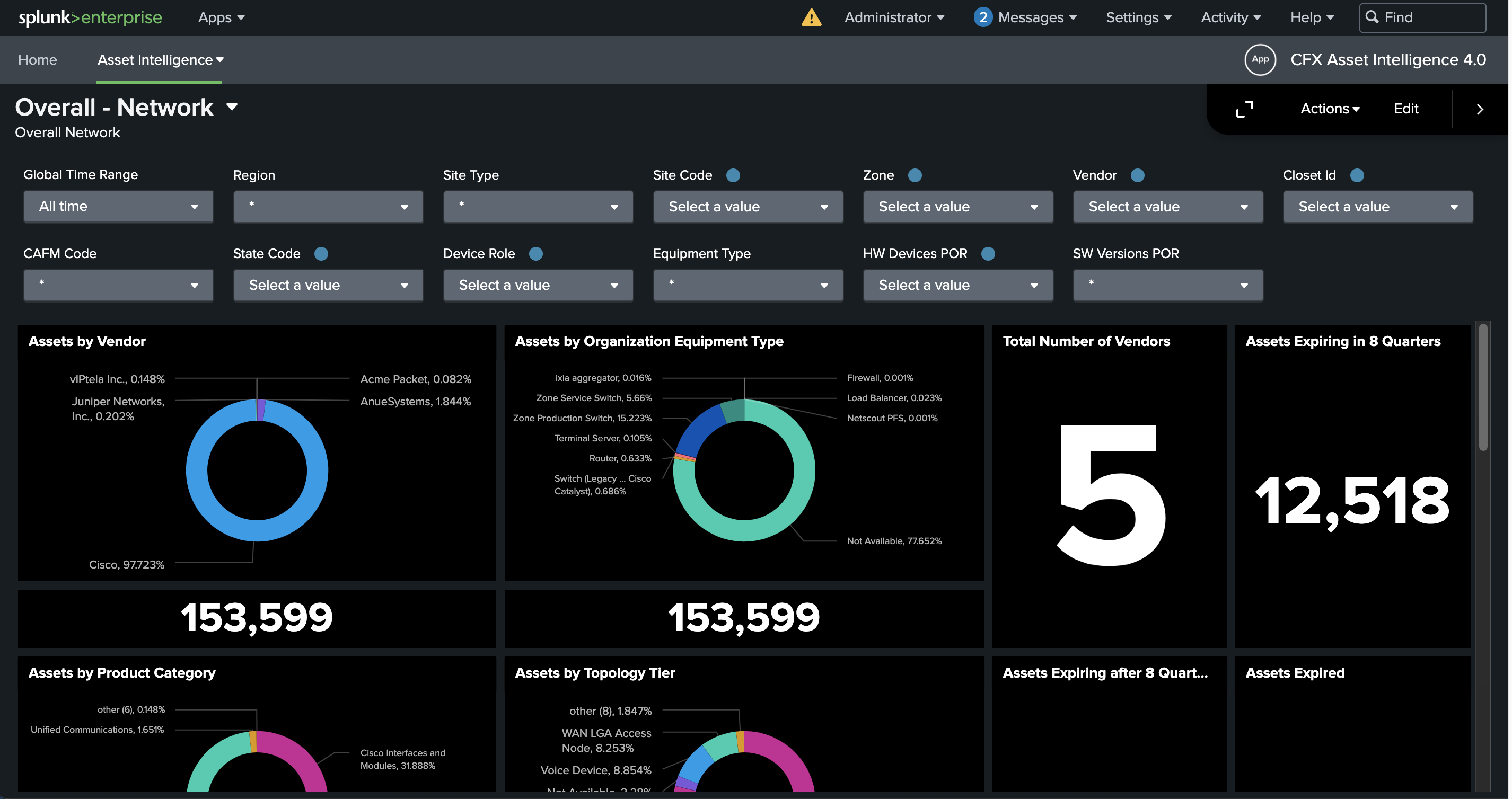This screenshot has width=1512, height=799.
Task: Click the right chevron beside Edit
Action: pyautogui.click(x=1480, y=109)
